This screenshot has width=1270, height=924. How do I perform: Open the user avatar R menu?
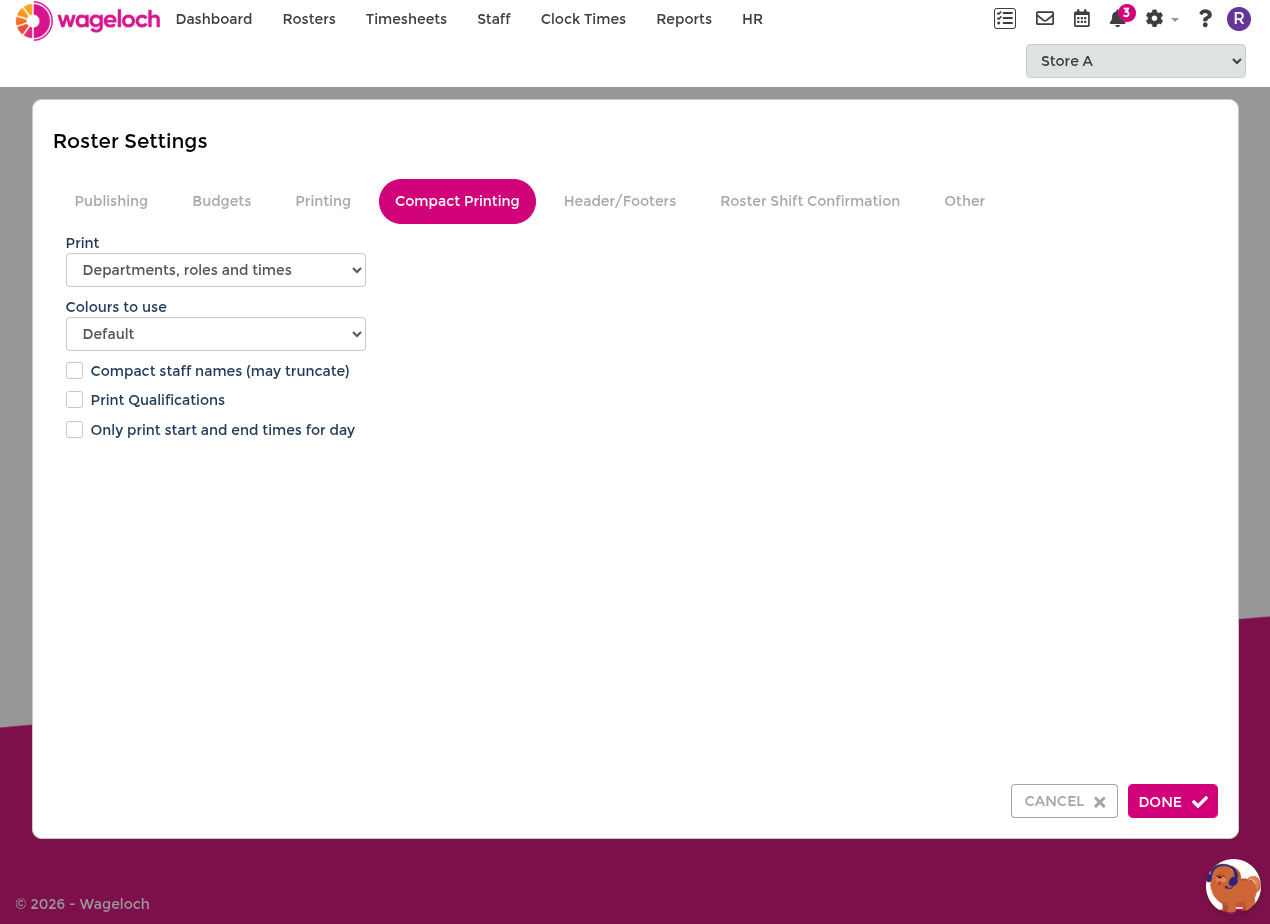1239,19
